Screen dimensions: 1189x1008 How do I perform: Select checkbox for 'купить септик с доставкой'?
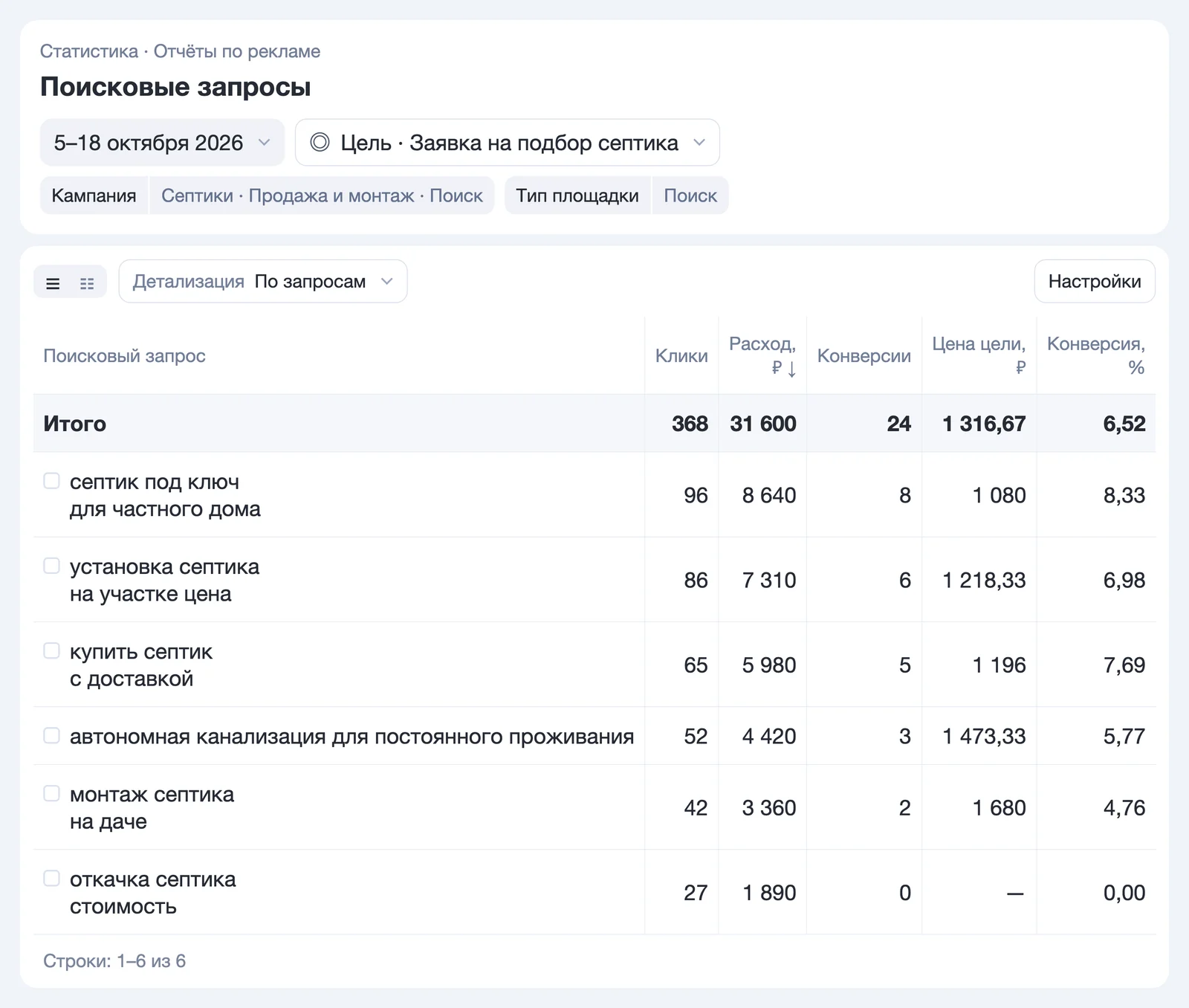click(51, 650)
